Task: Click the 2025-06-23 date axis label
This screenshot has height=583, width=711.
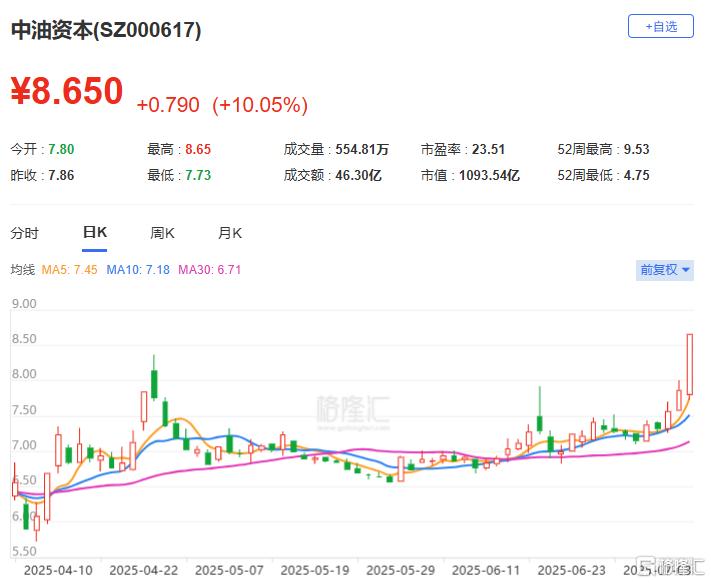Action: [x=572, y=570]
